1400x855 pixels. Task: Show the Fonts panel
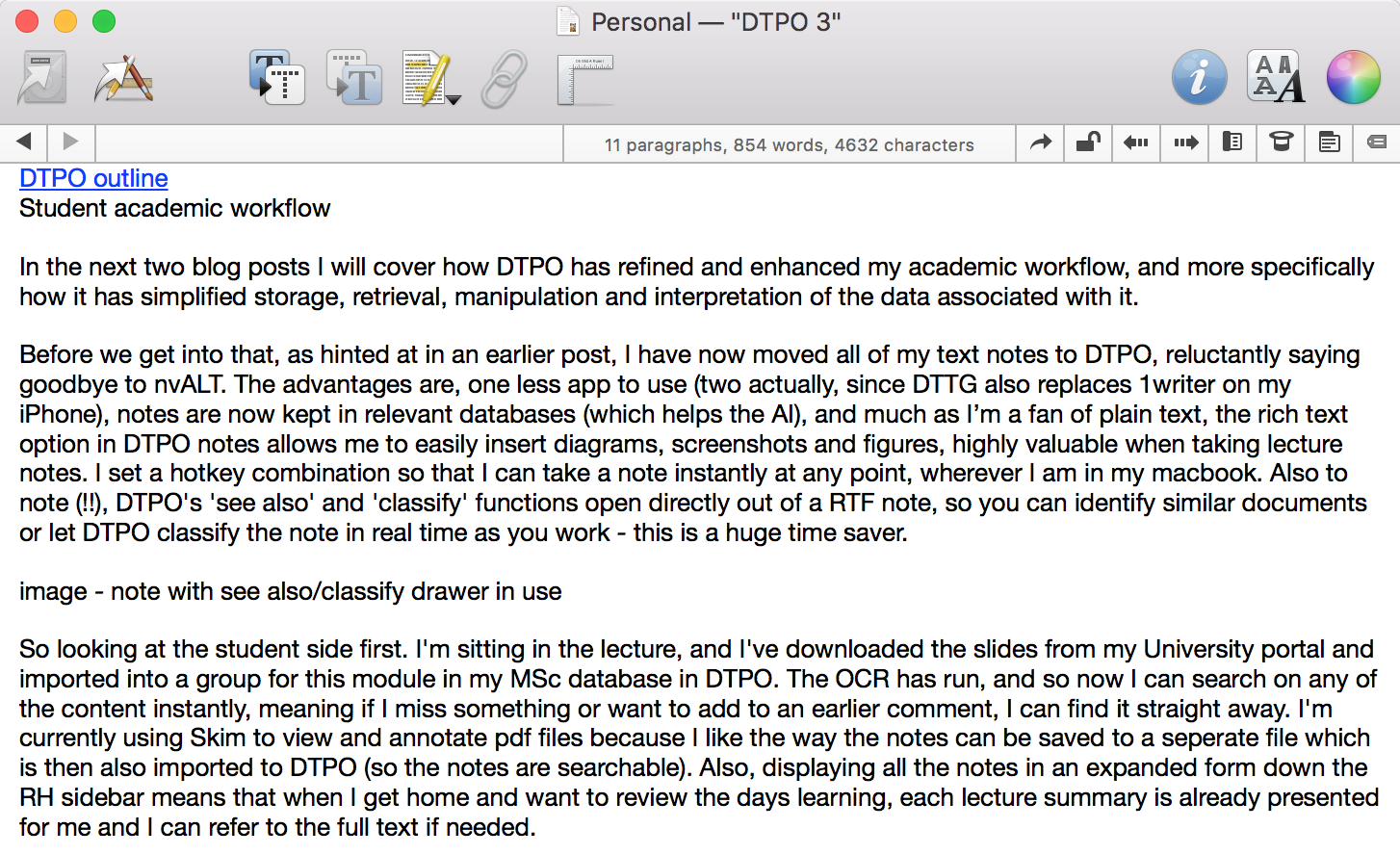coord(1276,77)
